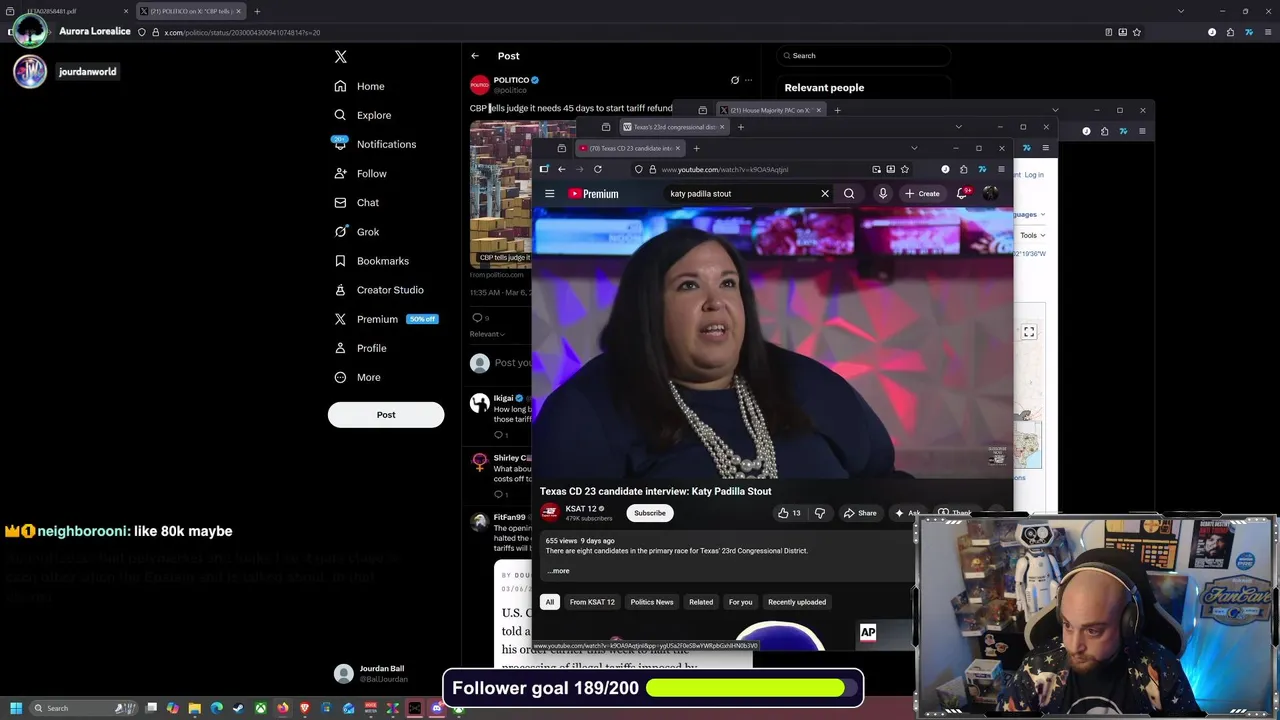
Task: Go to YouTube Premium home logo
Action: pyautogui.click(x=594, y=194)
